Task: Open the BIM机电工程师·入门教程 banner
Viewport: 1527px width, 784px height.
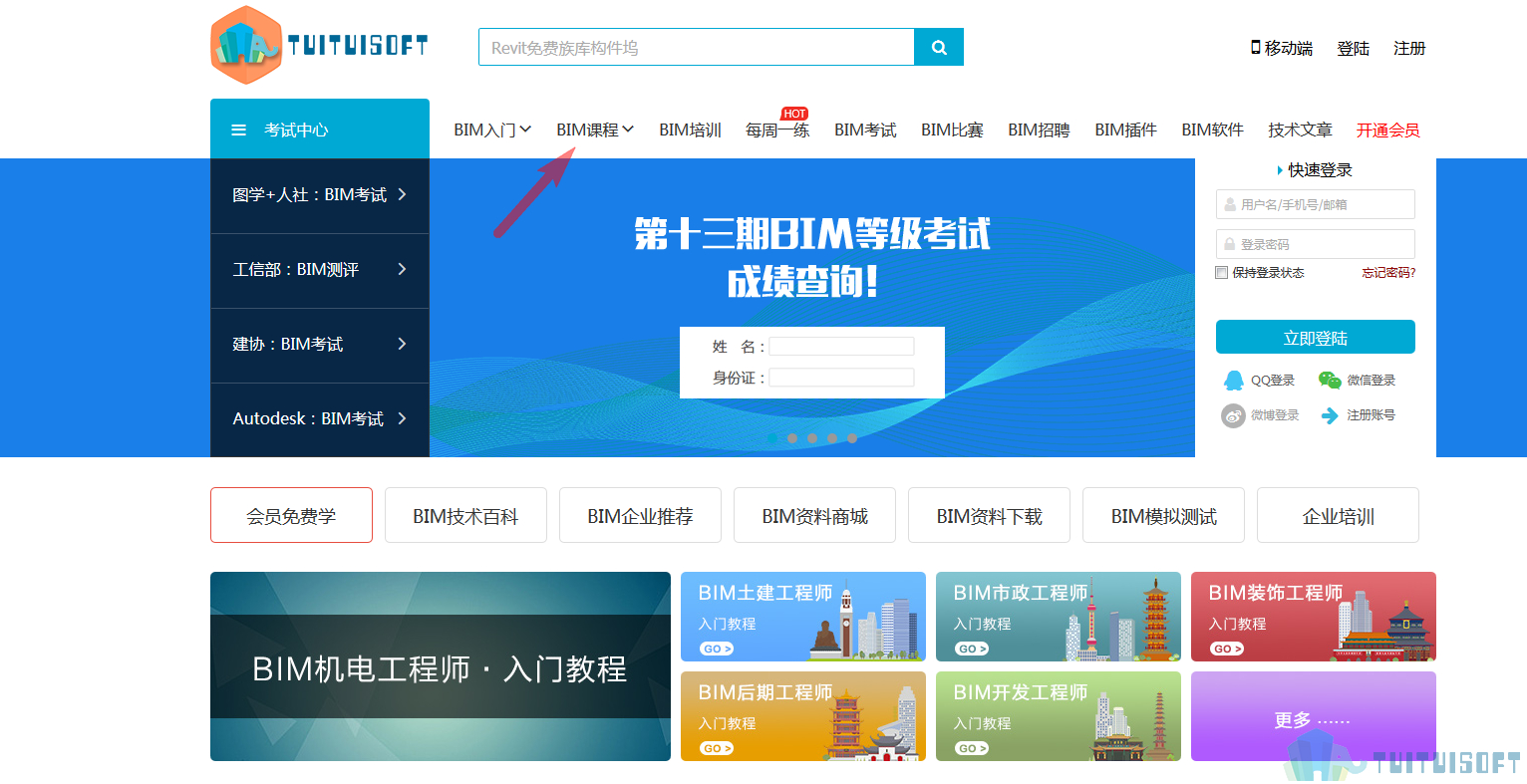Action: coord(441,666)
